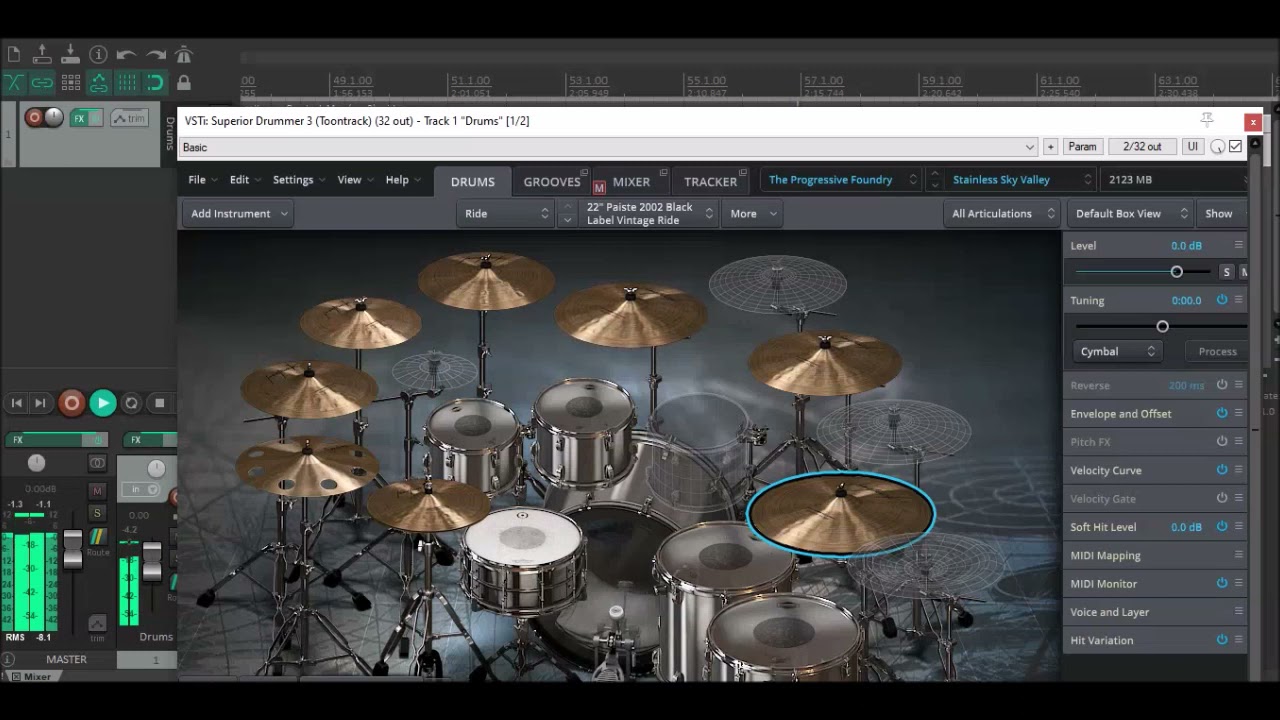Viewport: 1280px width, 720px height.
Task: Toggle Velocity Curve power button
Action: click(x=1222, y=470)
